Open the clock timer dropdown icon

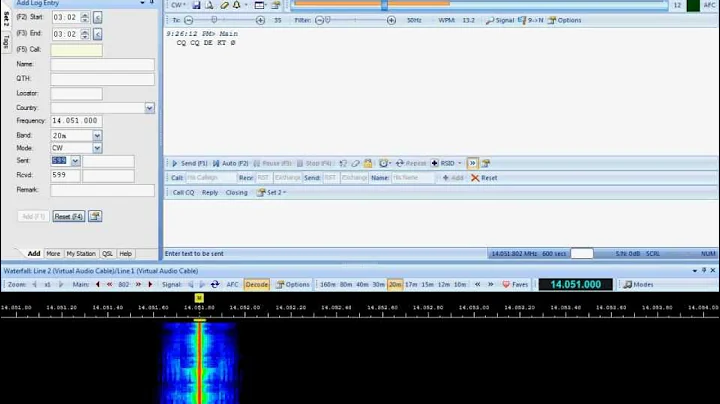[x=385, y=163]
